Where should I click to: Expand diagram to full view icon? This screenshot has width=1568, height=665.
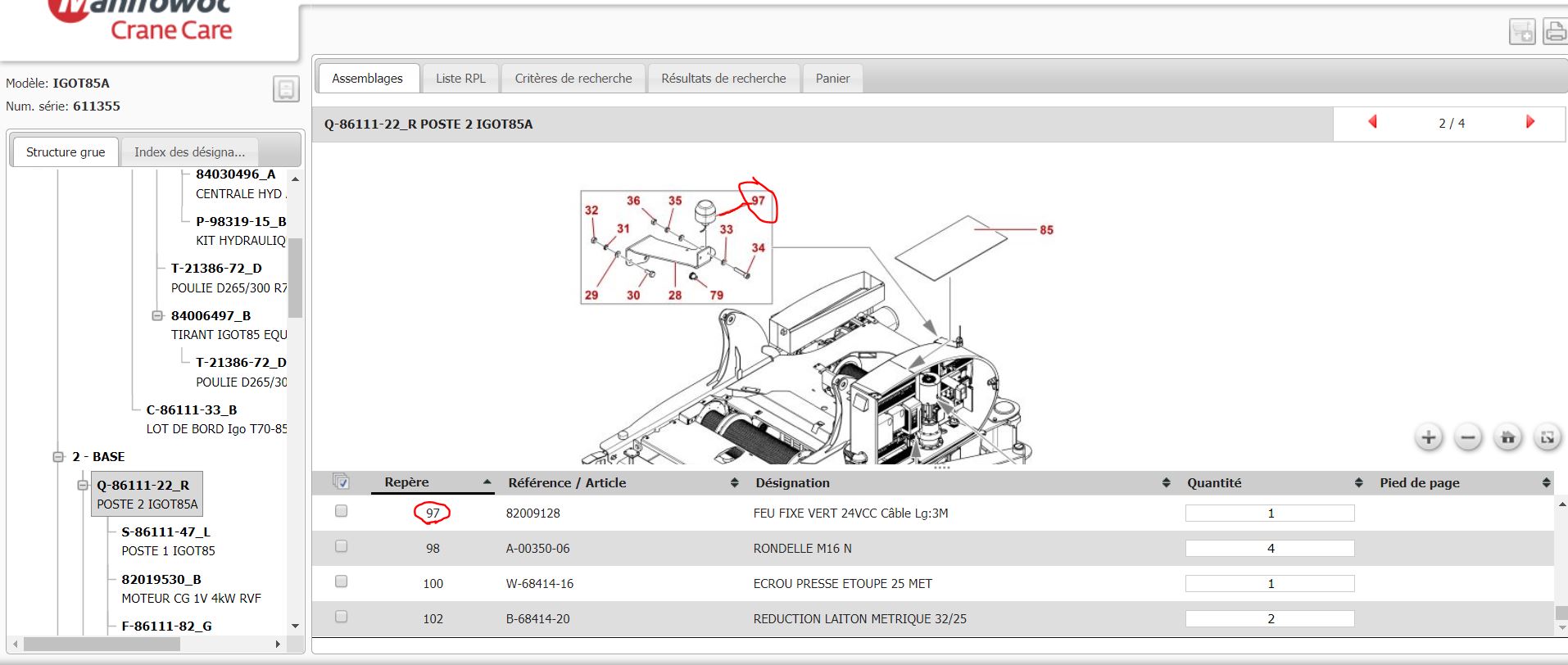coord(1547,437)
